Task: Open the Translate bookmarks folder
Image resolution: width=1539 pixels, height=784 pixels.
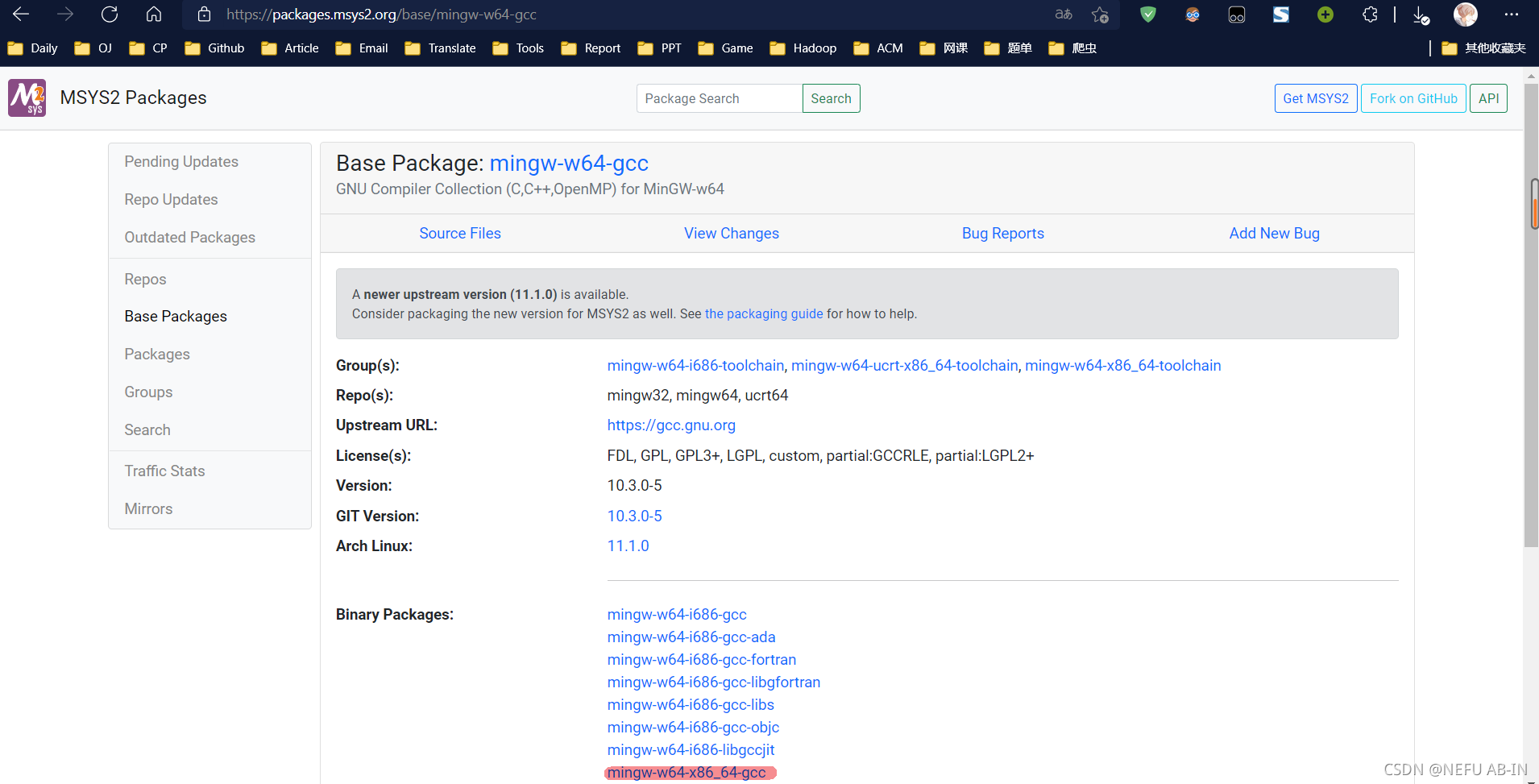Action: tap(440, 48)
